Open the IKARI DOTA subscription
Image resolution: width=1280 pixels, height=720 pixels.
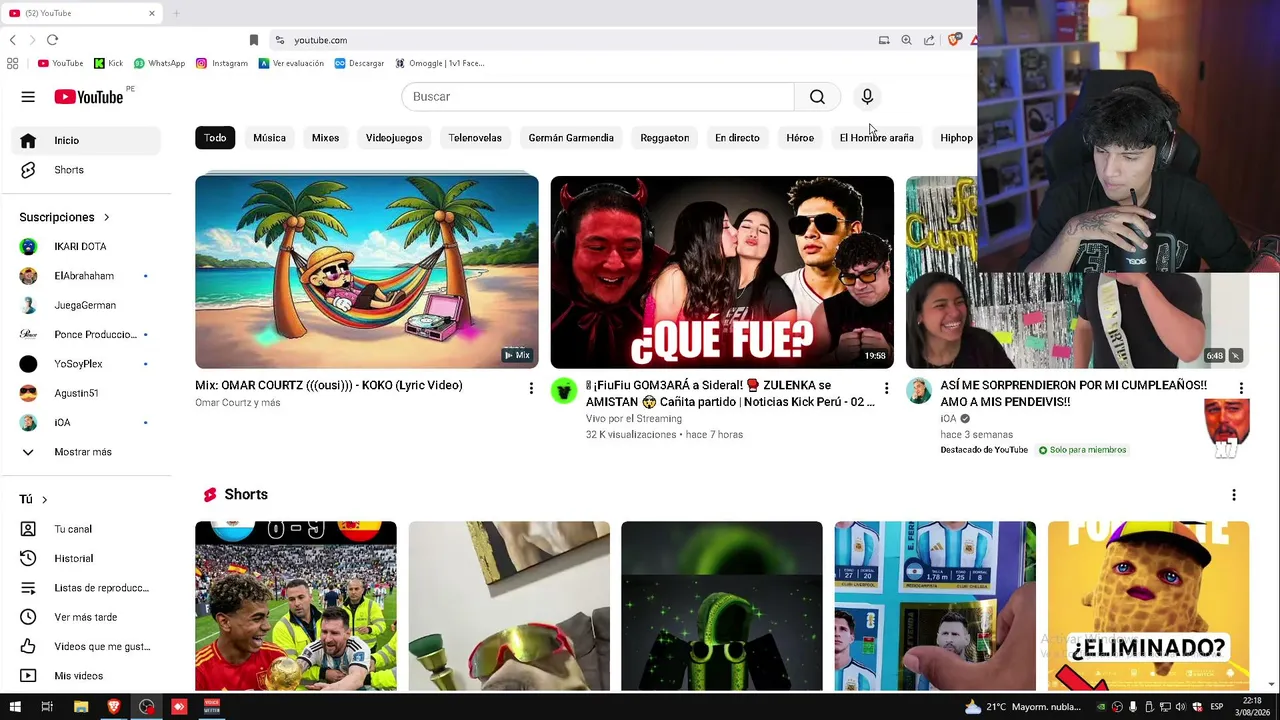click(x=86, y=247)
